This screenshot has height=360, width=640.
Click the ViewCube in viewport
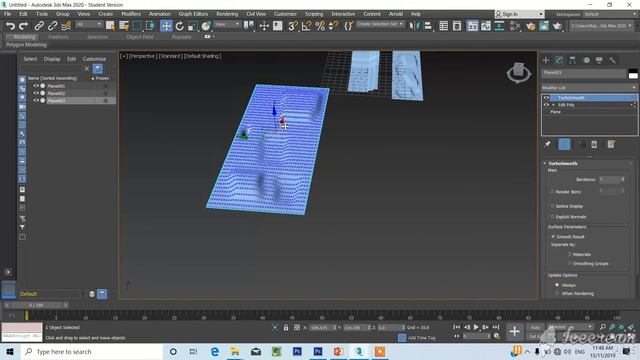519,73
